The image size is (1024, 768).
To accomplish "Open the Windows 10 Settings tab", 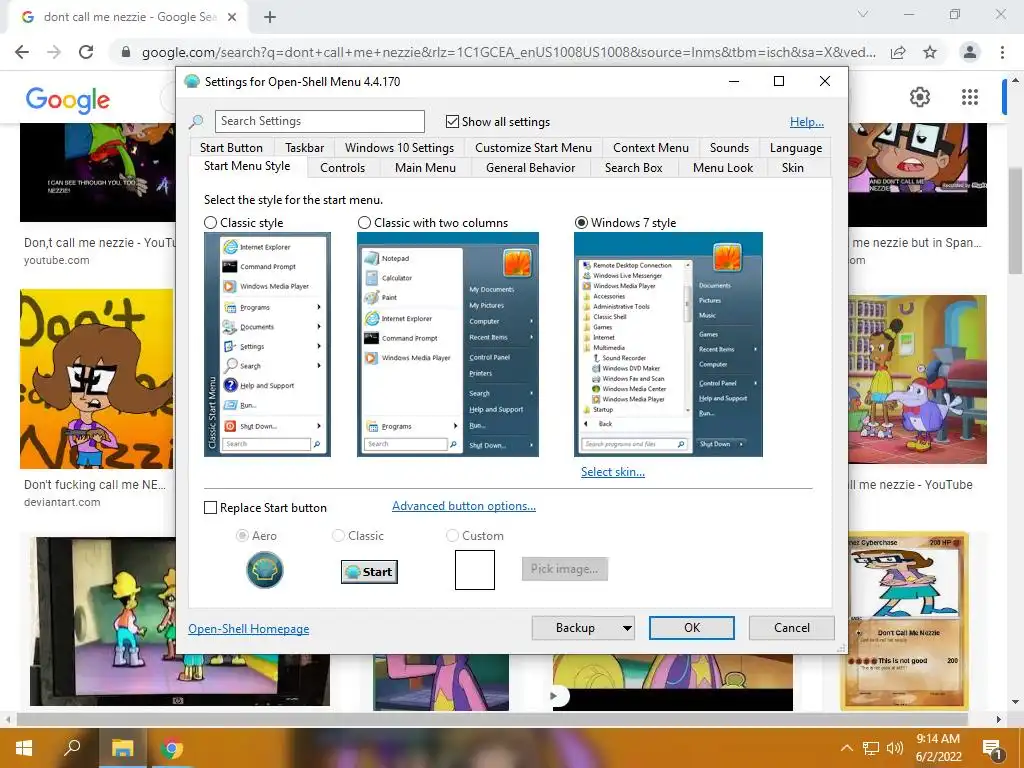I will [399, 148].
